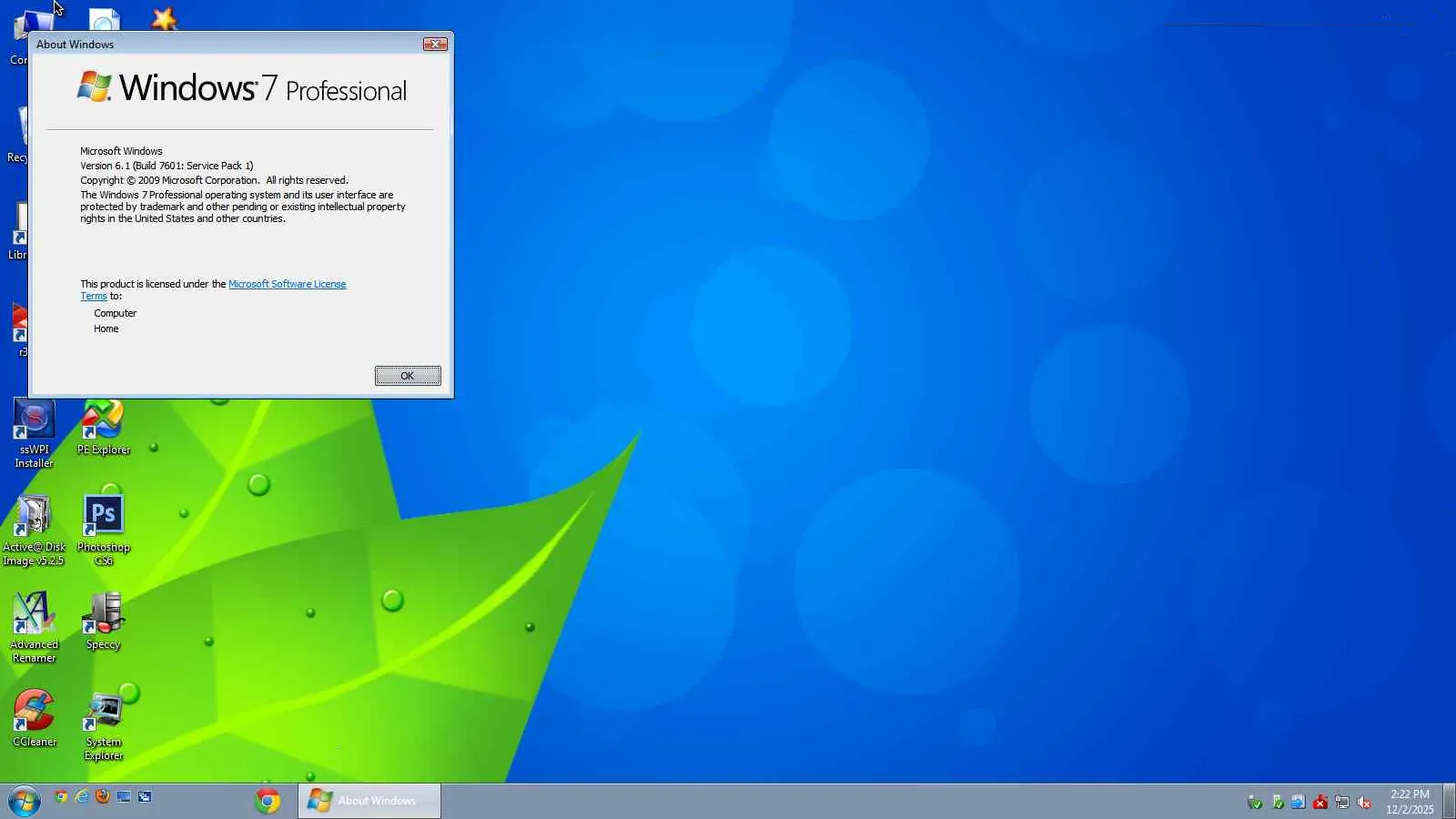Open Internet Explorer from Quick Launch
Screen dimensions: 1456x819
coord(82,797)
